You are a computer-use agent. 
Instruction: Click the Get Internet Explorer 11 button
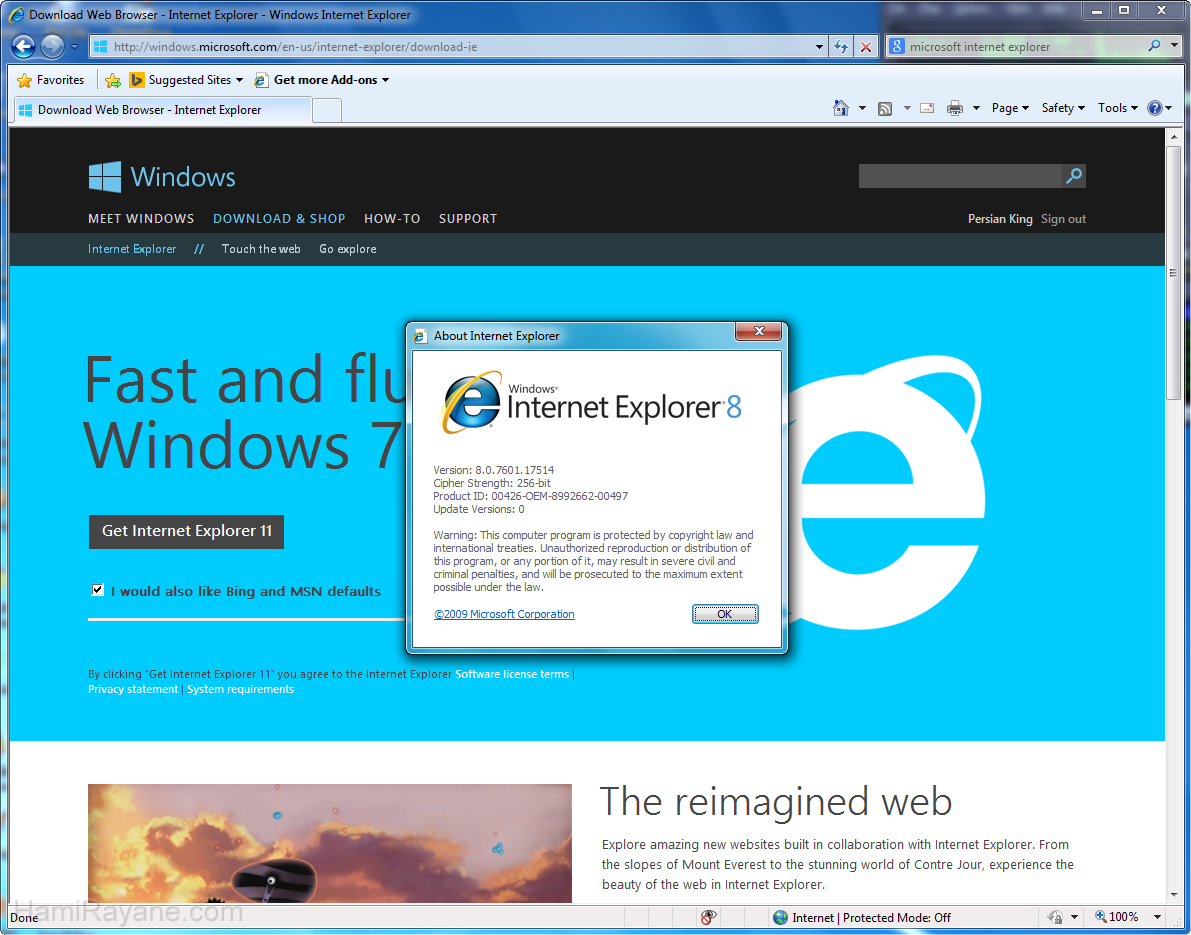[x=186, y=532]
